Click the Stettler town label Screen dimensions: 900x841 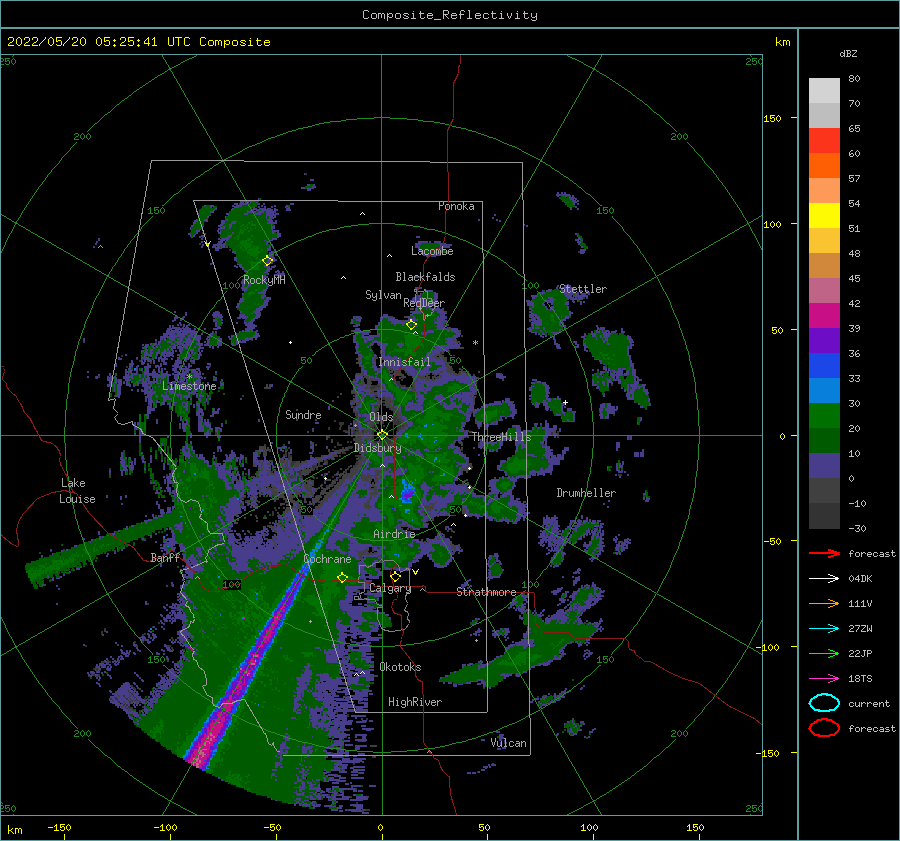point(583,289)
